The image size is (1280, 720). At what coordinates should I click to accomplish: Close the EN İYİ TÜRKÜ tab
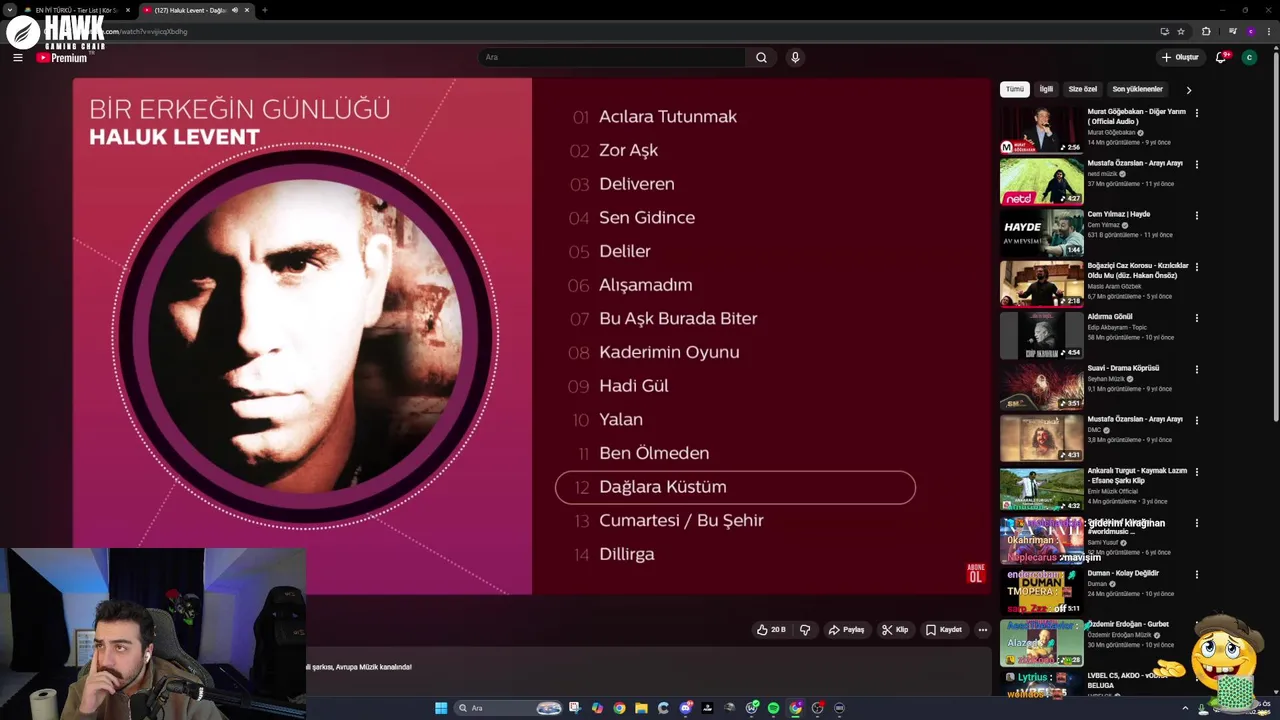click(128, 10)
